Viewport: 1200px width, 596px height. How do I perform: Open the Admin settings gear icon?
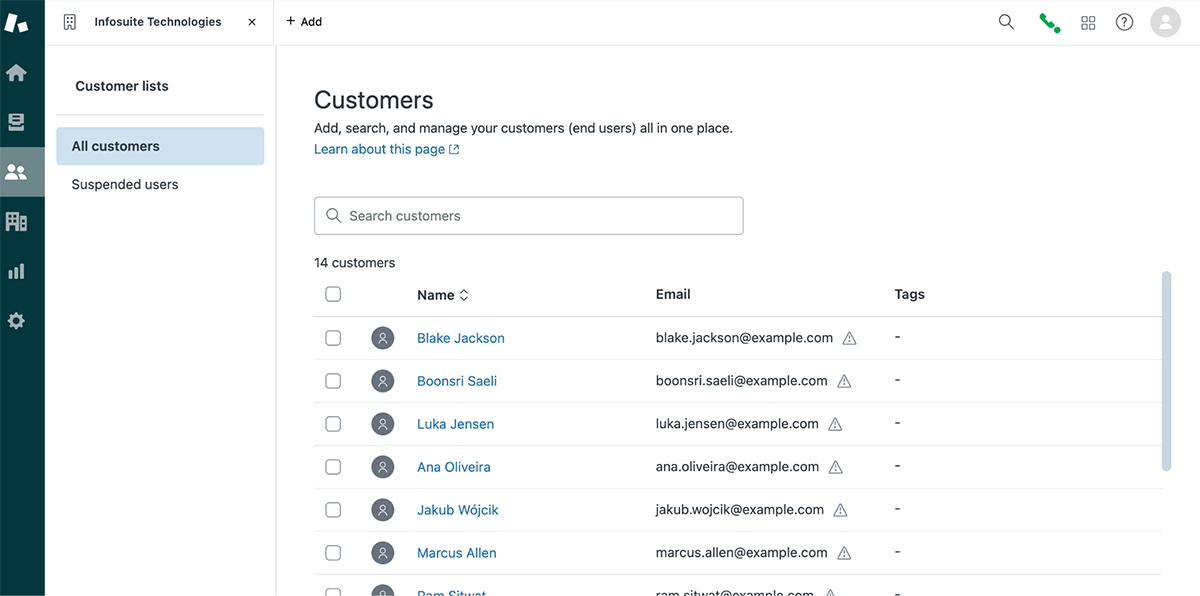pyautogui.click(x=21, y=320)
